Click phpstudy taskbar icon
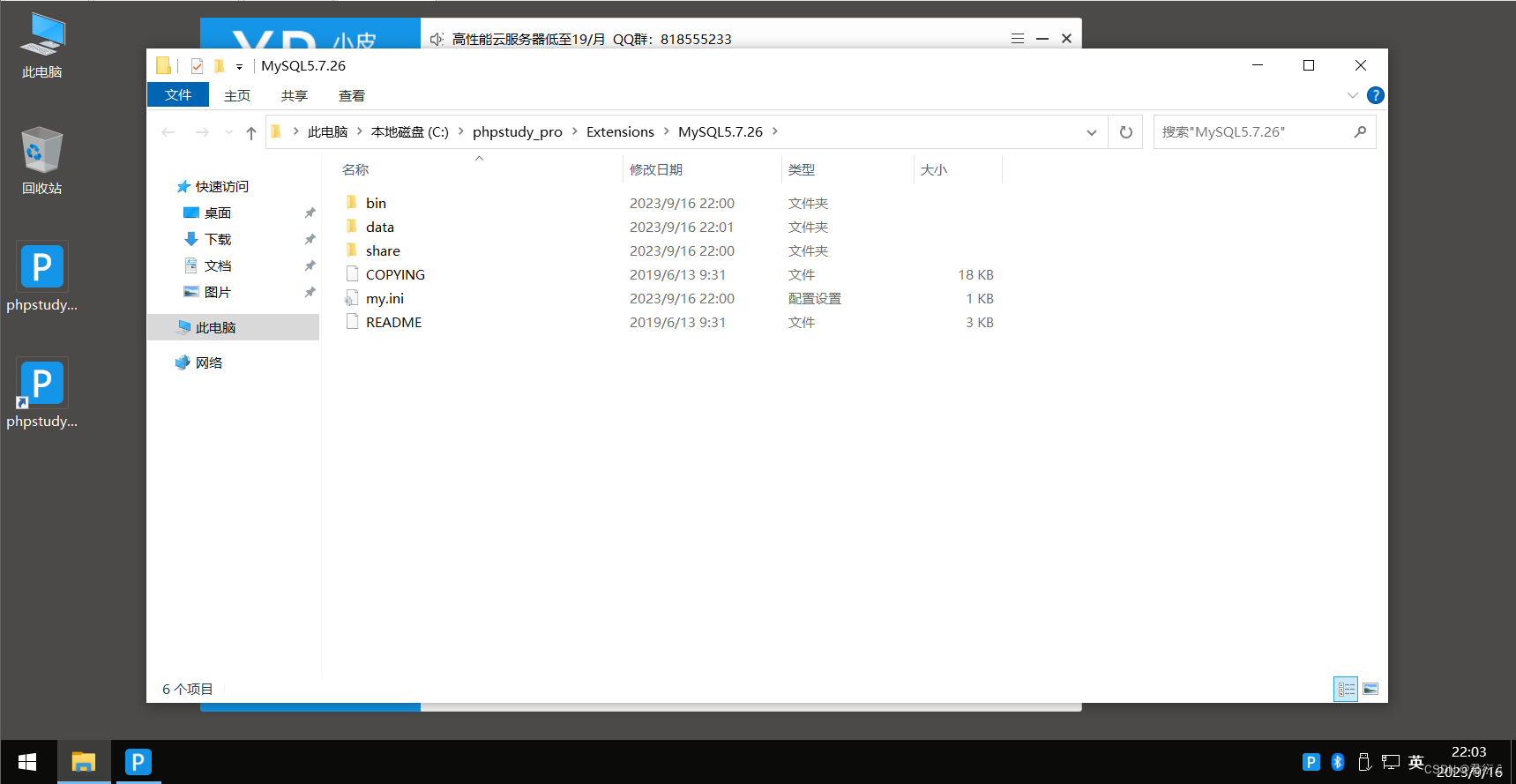The height and width of the screenshot is (784, 1516). [x=138, y=762]
